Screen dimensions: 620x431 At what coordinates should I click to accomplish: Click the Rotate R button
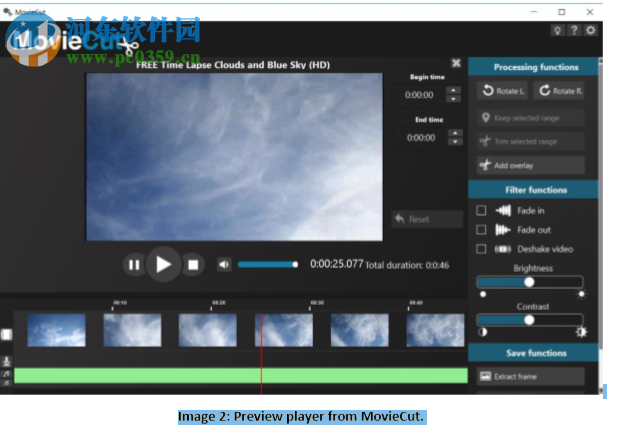point(559,91)
